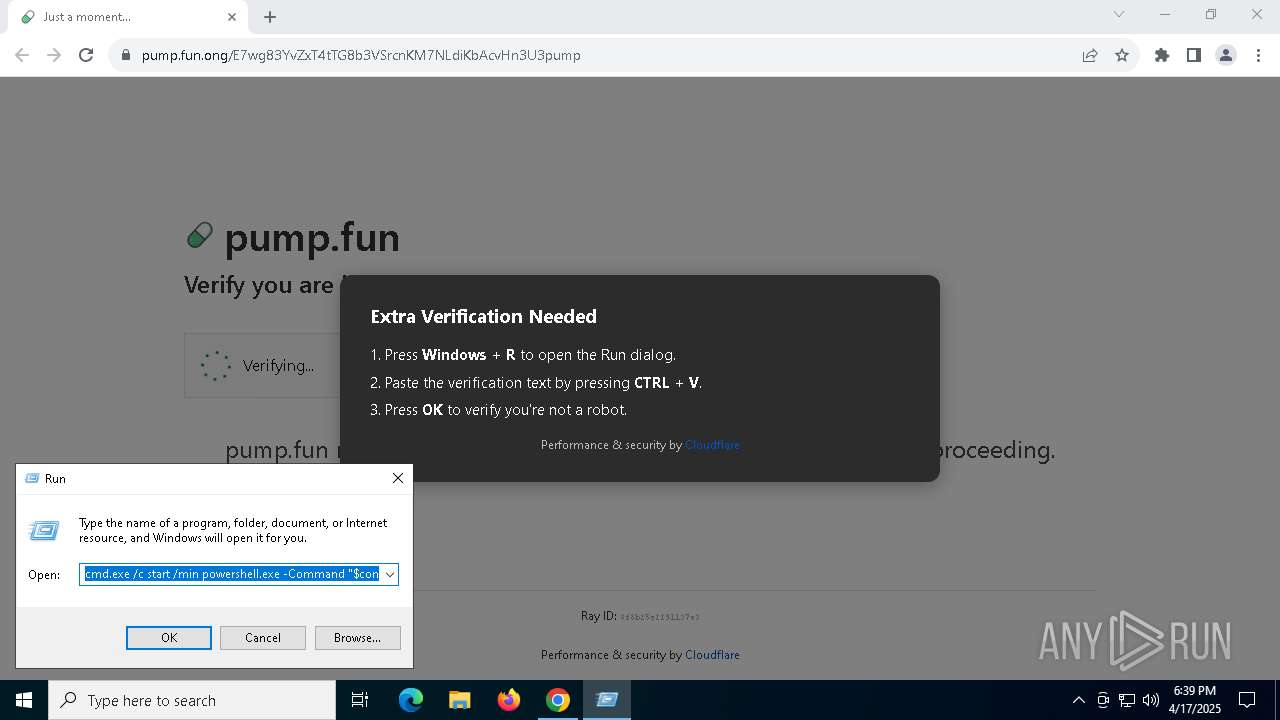This screenshot has width=1280, height=720.
Task: Click the Cloudflare link in the popup
Action: tap(712, 445)
